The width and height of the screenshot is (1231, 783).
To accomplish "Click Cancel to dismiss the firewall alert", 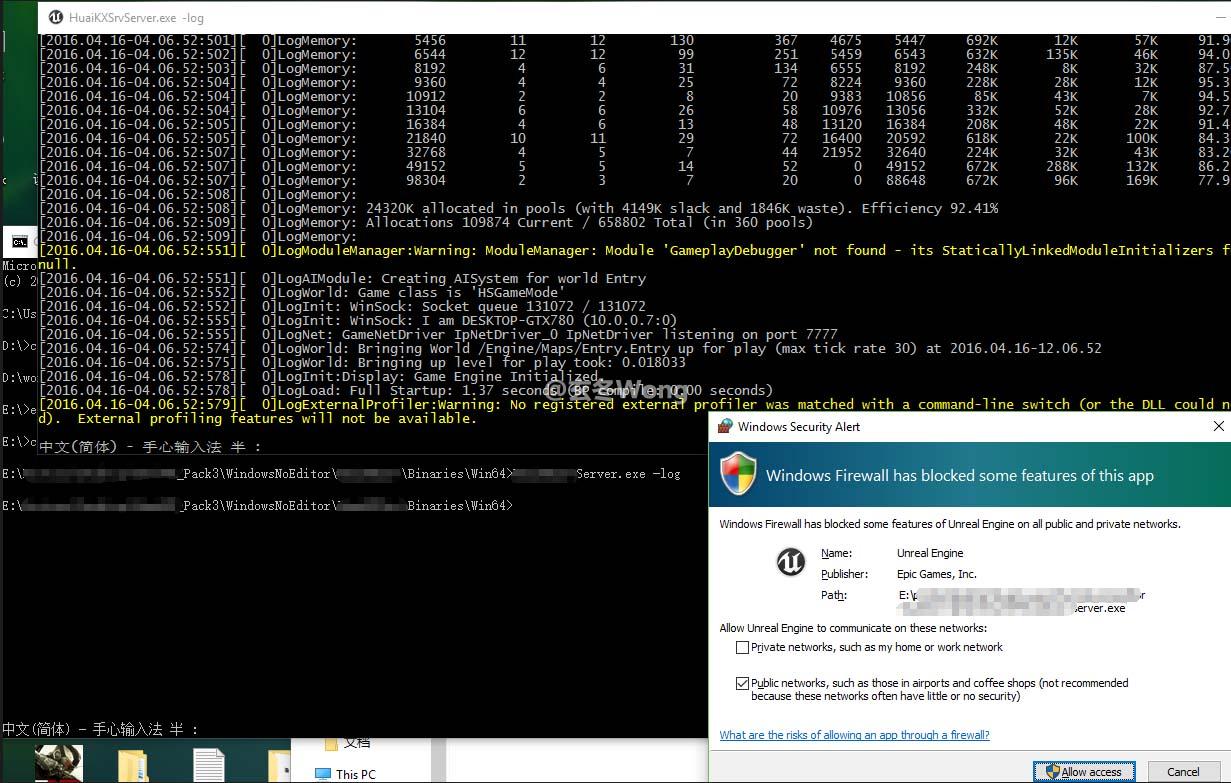I will click(x=1184, y=772).
